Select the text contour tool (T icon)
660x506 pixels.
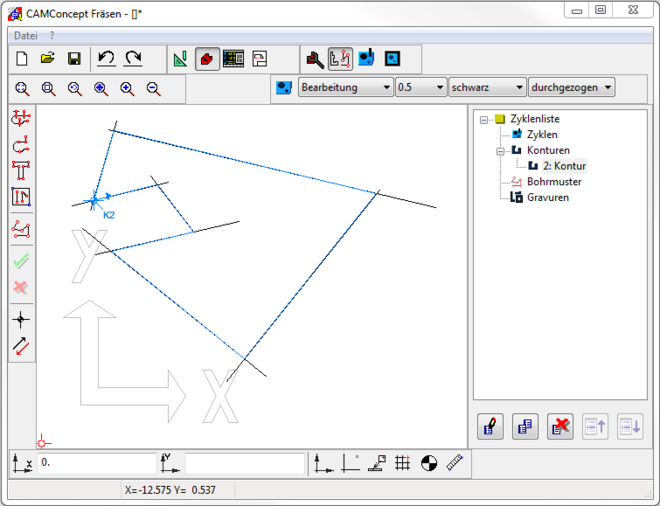(20, 170)
